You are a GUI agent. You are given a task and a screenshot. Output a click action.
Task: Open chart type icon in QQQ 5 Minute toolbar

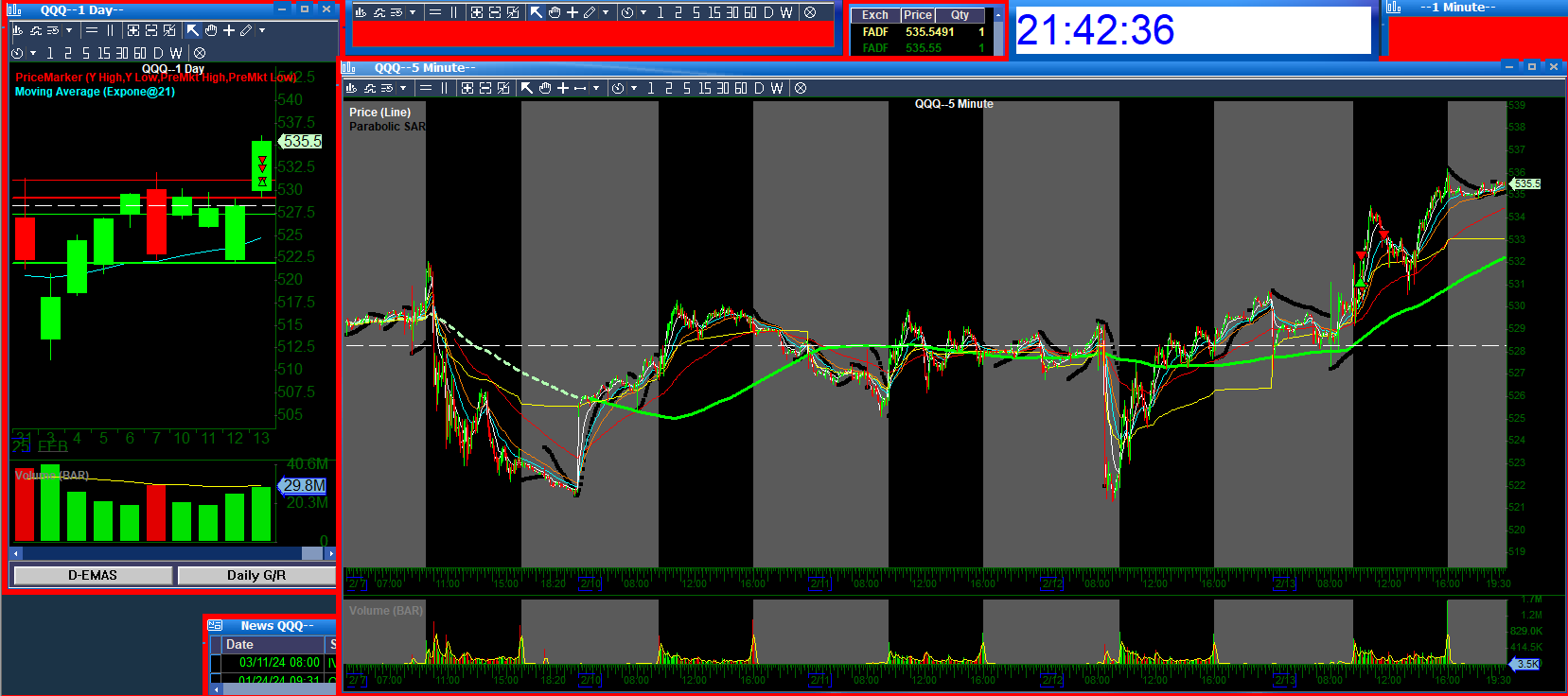pos(351,88)
